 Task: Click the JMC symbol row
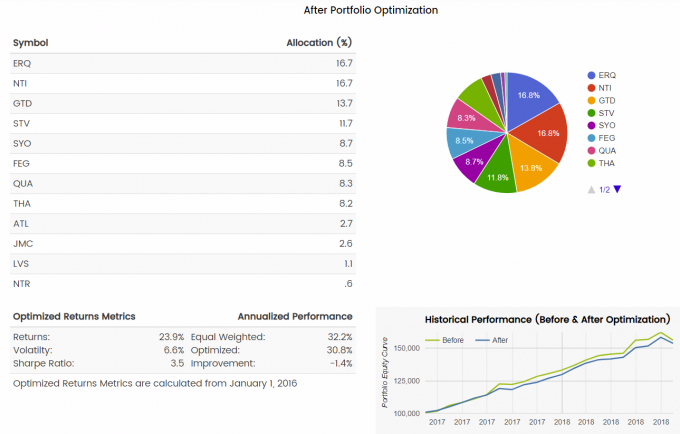183,244
